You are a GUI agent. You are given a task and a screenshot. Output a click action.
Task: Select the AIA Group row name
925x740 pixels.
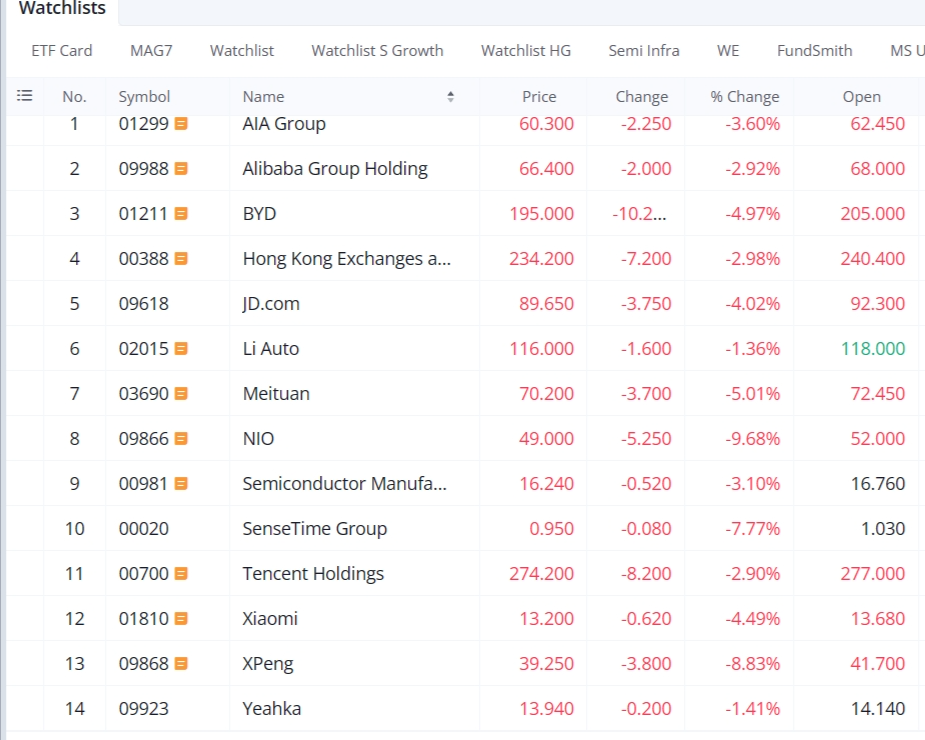point(284,124)
